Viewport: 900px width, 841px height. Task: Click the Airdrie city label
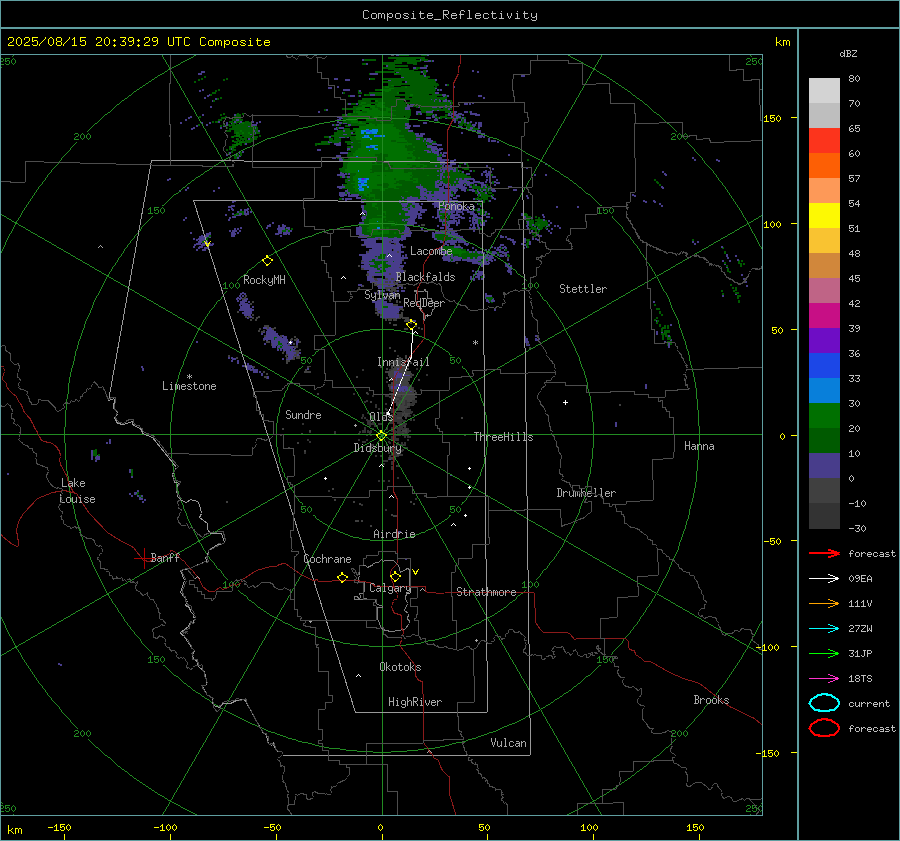tap(394, 534)
